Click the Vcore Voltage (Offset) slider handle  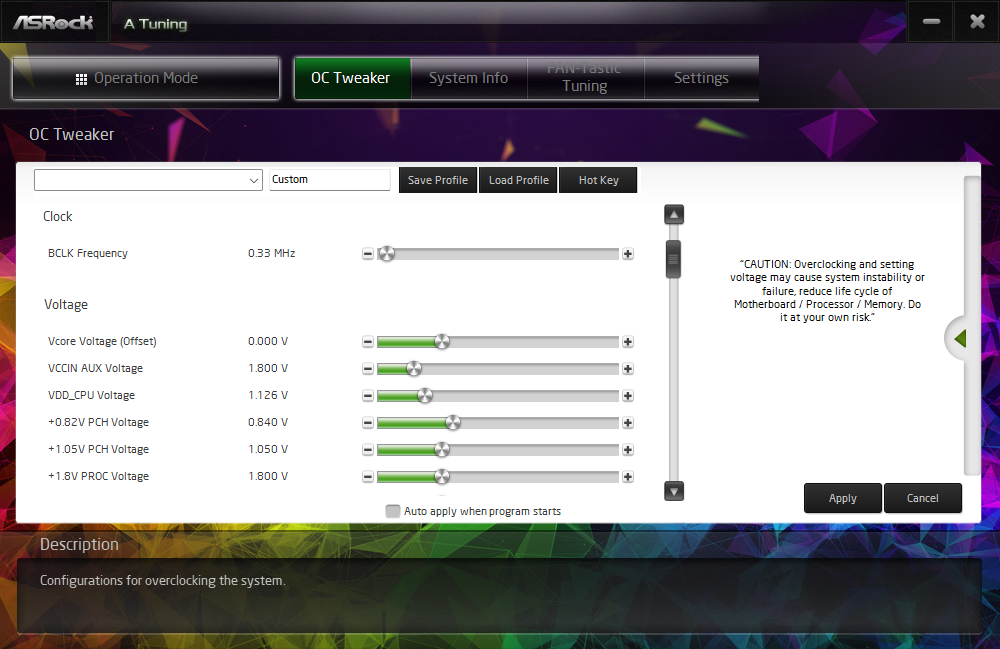[442, 342]
